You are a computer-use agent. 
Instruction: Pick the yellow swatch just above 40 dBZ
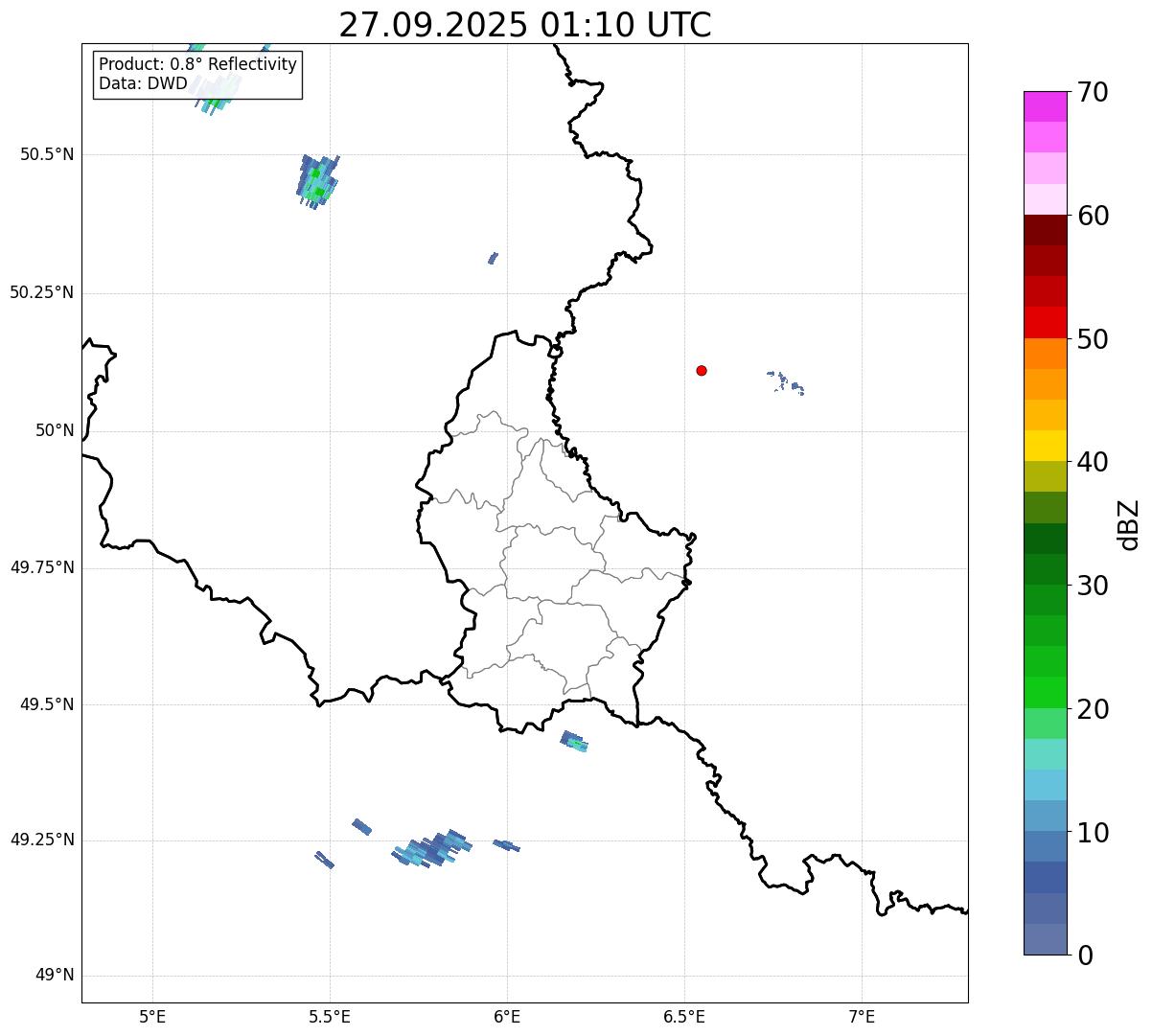[1046, 447]
